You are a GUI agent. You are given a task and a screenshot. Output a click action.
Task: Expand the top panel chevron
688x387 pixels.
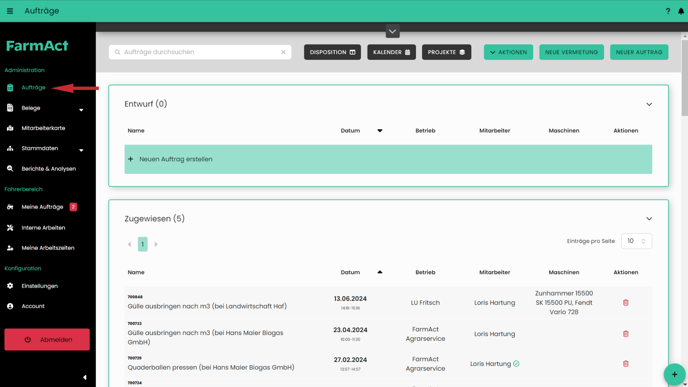point(392,32)
